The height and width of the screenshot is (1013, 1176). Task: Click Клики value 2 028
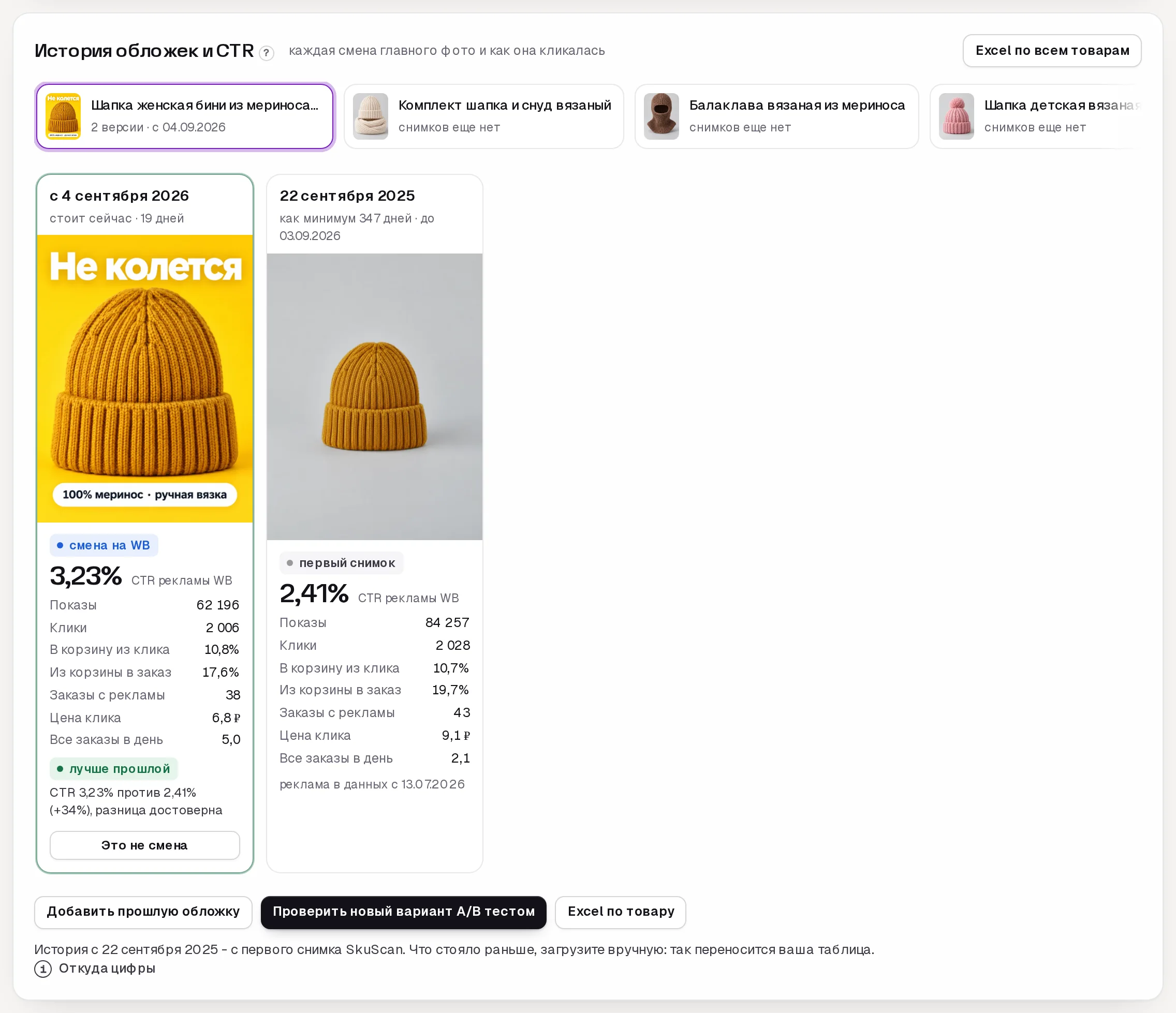tap(453, 645)
